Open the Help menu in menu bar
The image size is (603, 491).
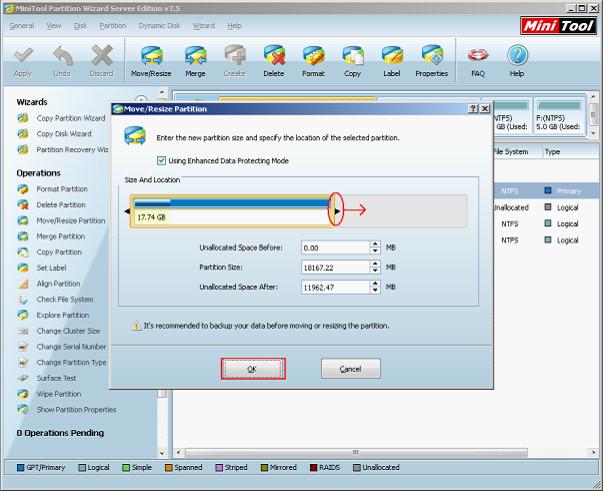(234, 26)
